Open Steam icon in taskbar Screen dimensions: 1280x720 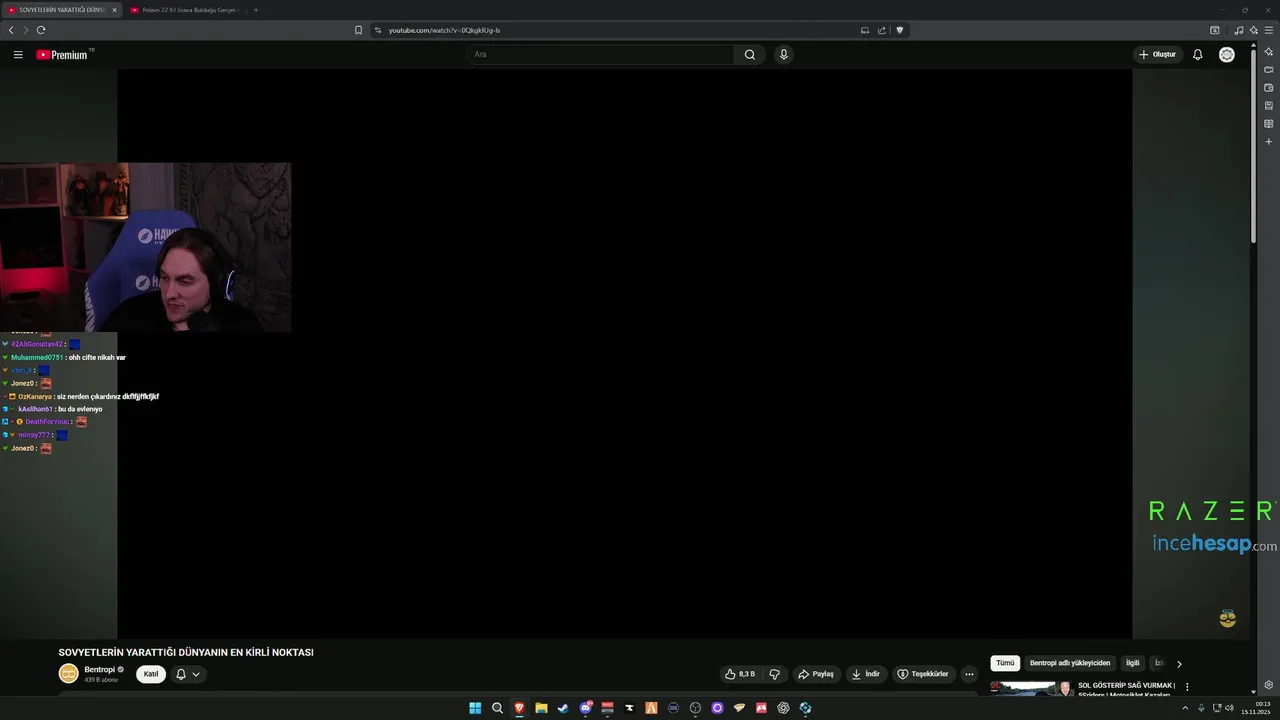(x=563, y=708)
